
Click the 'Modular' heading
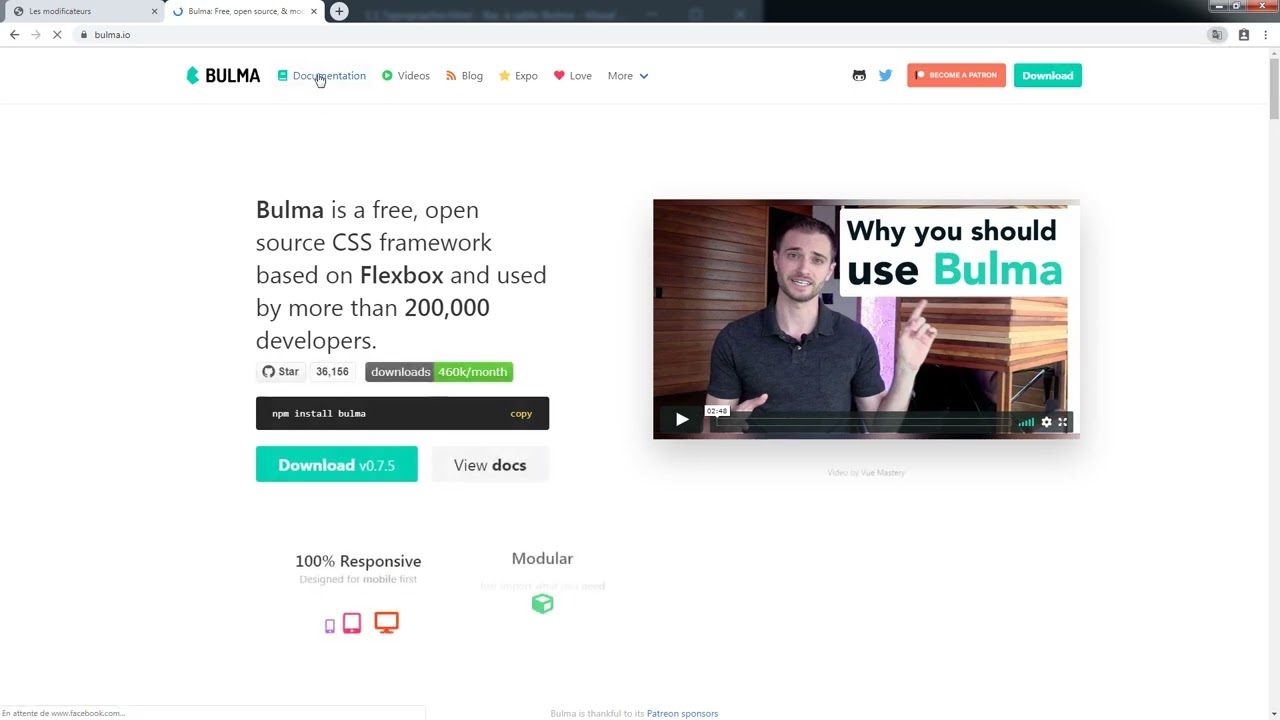542,559
